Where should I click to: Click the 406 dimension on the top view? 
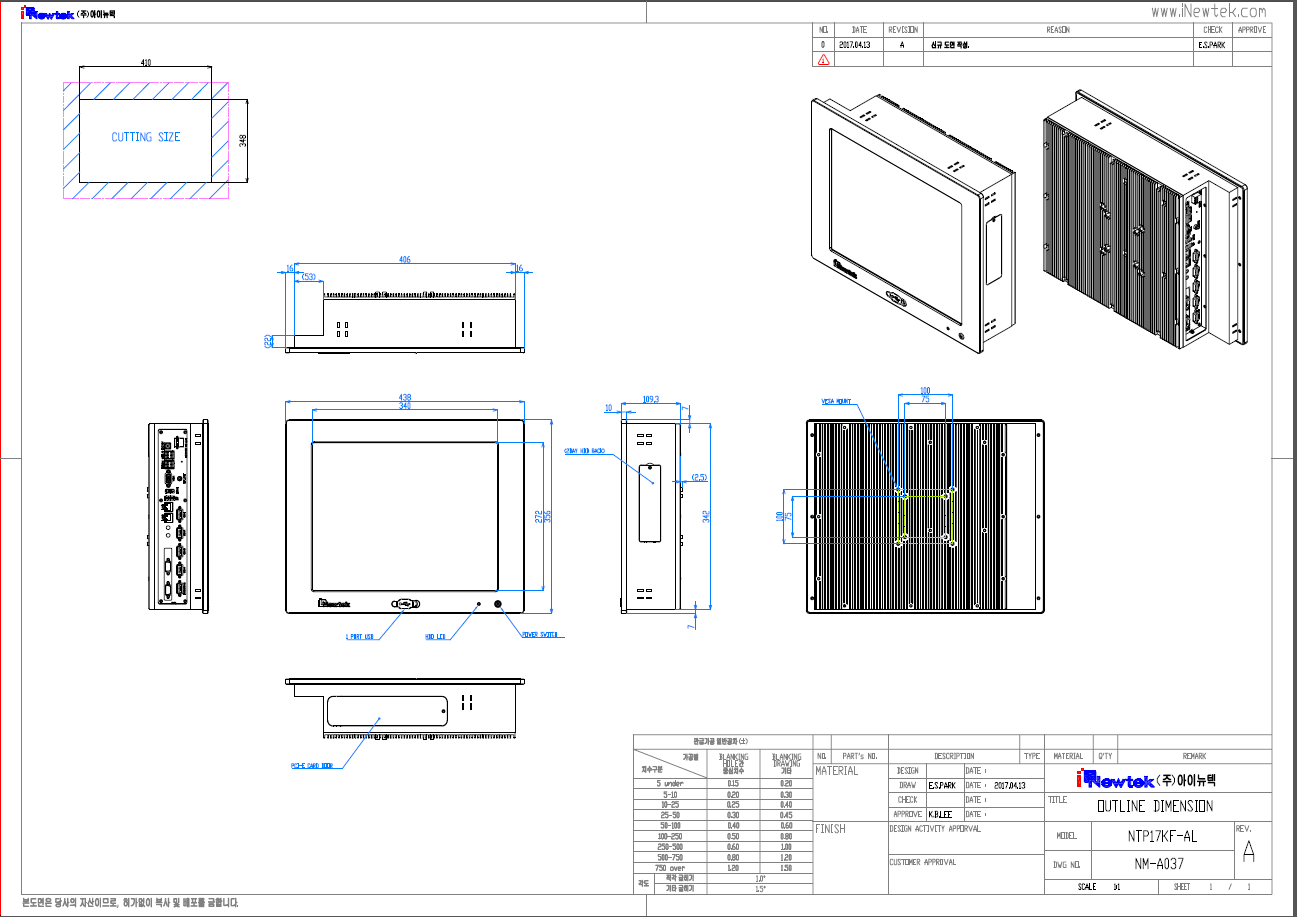(x=405, y=260)
